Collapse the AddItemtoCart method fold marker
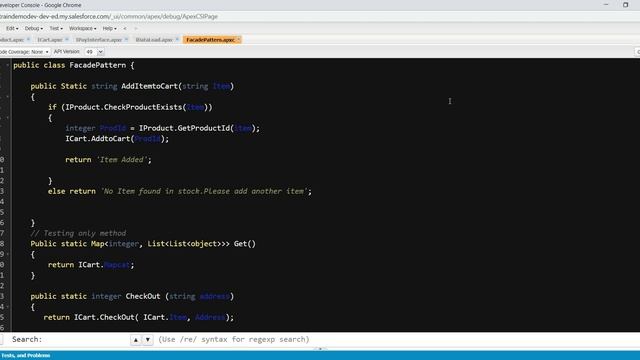This screenshot has width=640, height=360. pyautogui.click(x=7, y=97)
